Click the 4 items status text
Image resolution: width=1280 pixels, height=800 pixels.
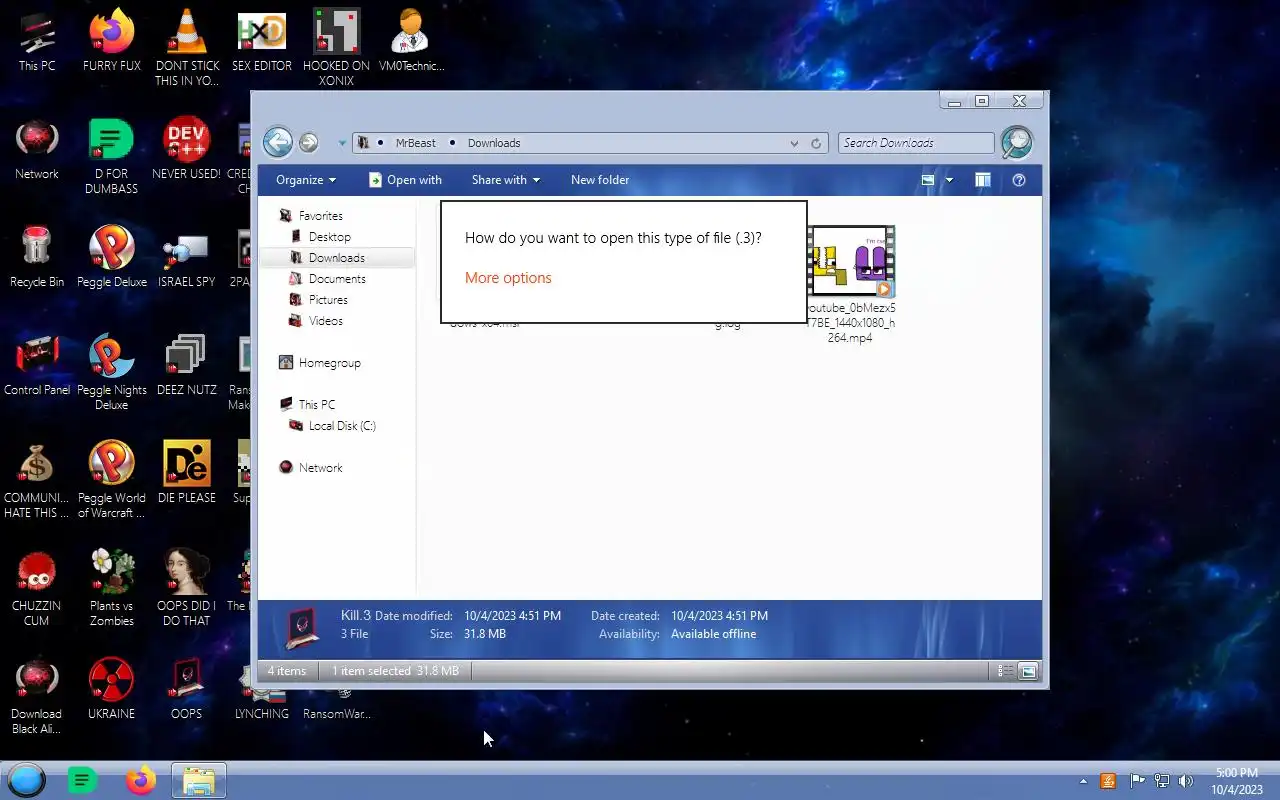[287, 671]
